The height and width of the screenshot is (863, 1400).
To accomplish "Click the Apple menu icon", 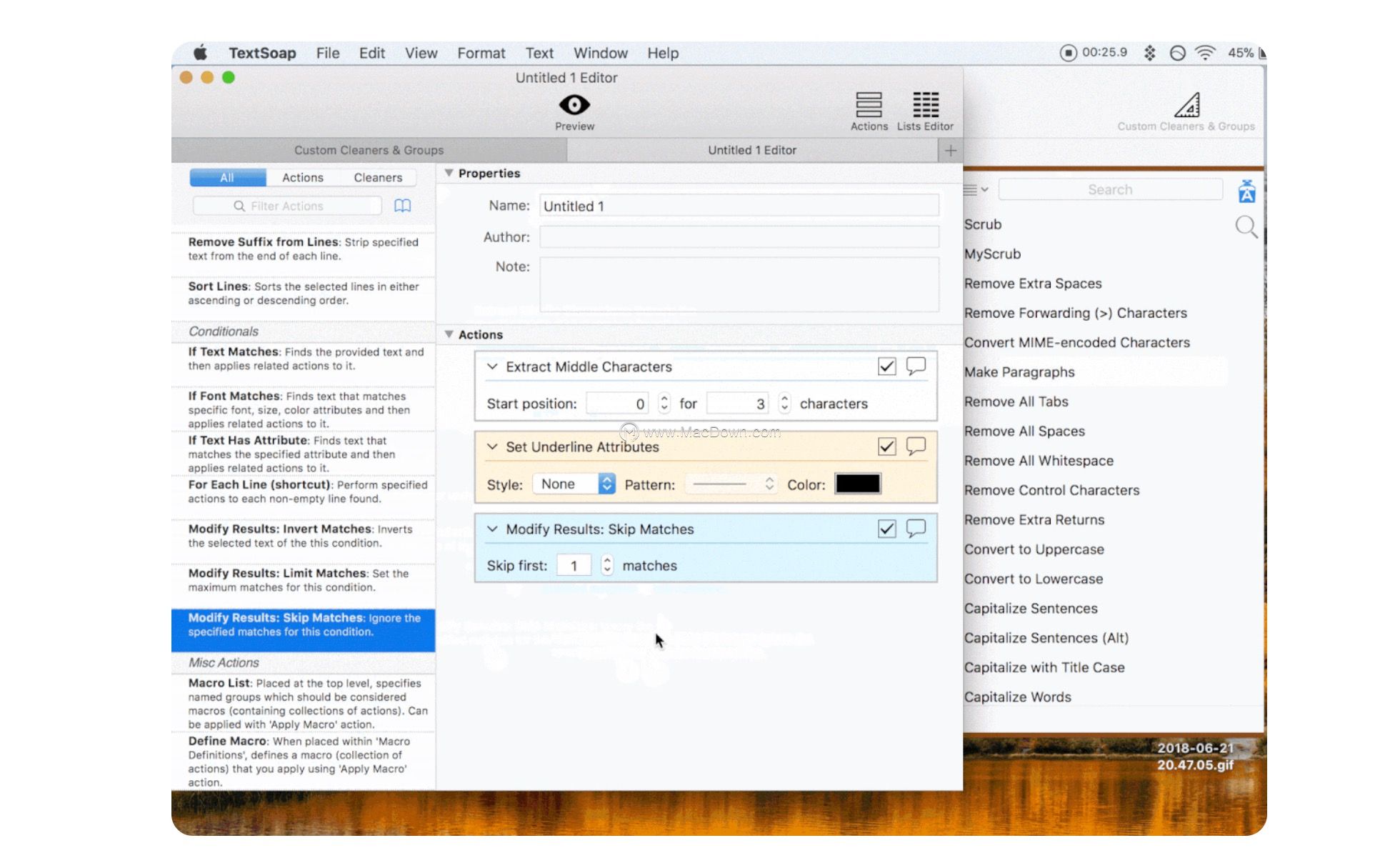I will (x=201, y=52).
